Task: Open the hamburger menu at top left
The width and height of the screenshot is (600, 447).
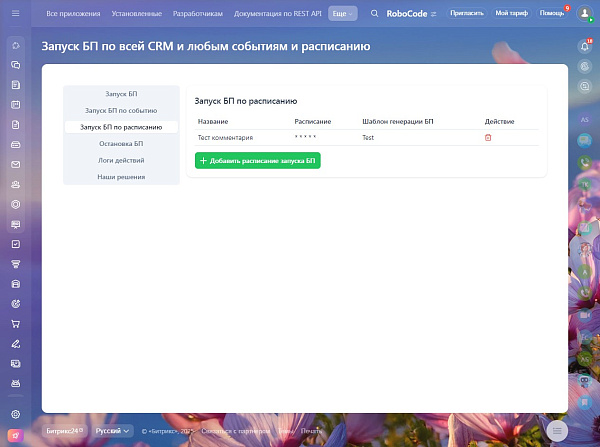Action: coord(16,13)
